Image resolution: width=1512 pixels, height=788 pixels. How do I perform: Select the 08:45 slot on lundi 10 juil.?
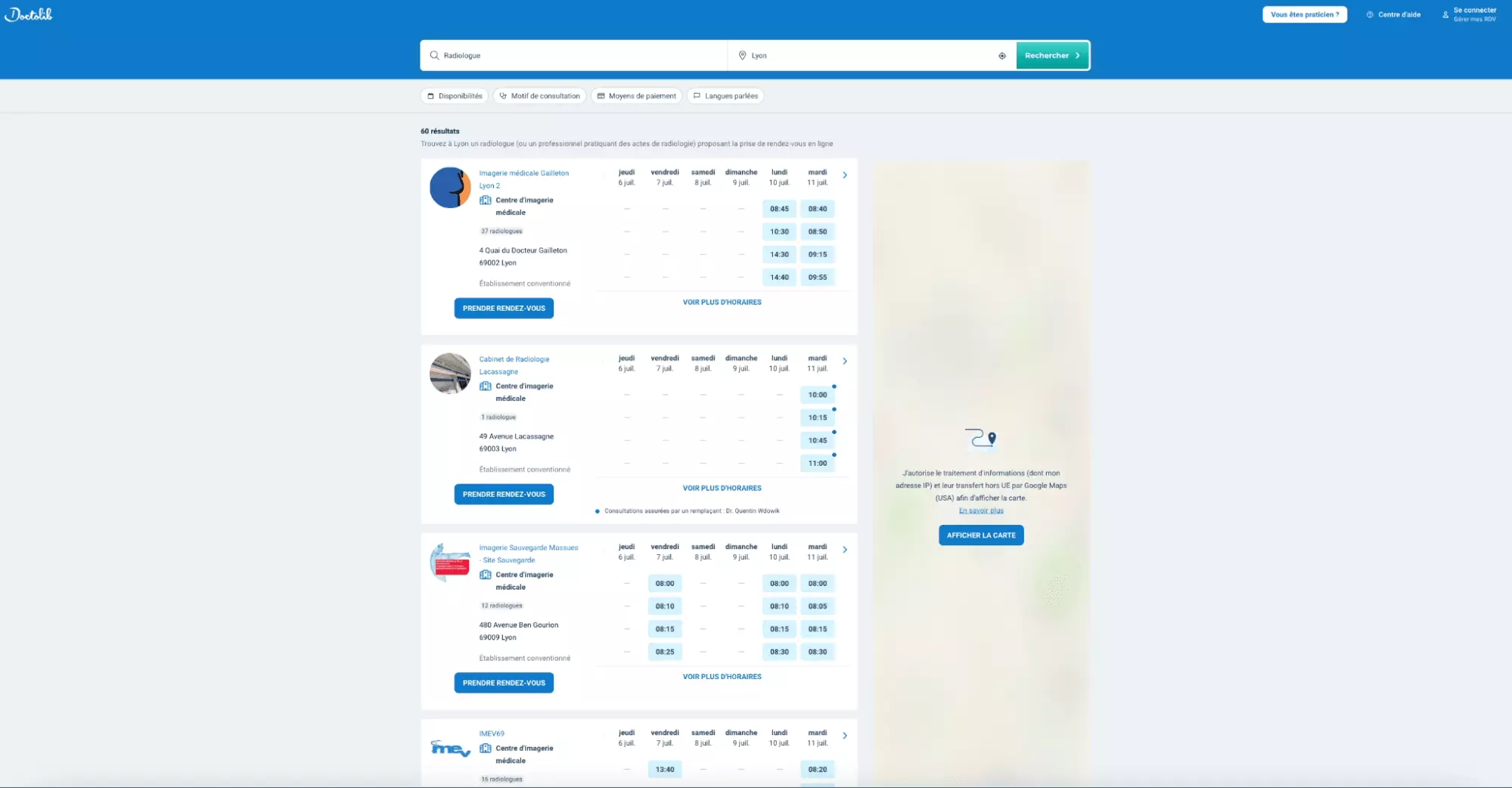[779, 209]
